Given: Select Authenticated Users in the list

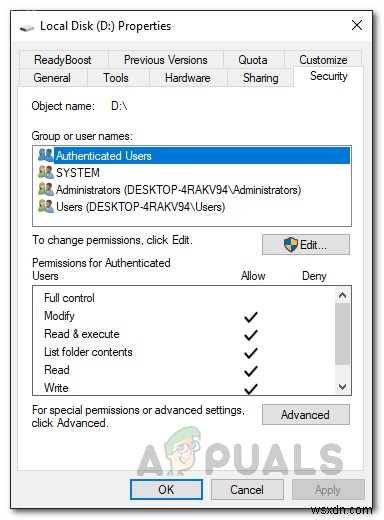Looking at the screenshot, I should click(194, 156).
